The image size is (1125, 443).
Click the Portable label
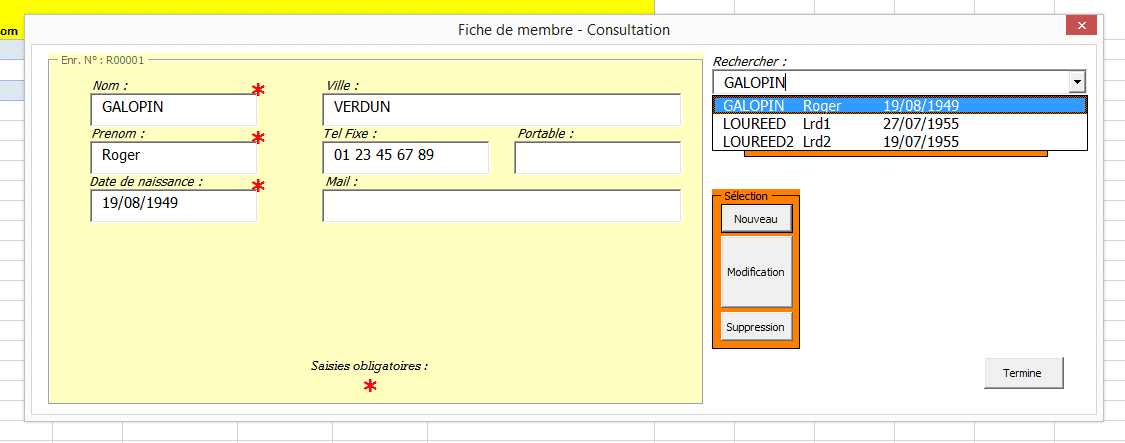click(x=546, y=134)
